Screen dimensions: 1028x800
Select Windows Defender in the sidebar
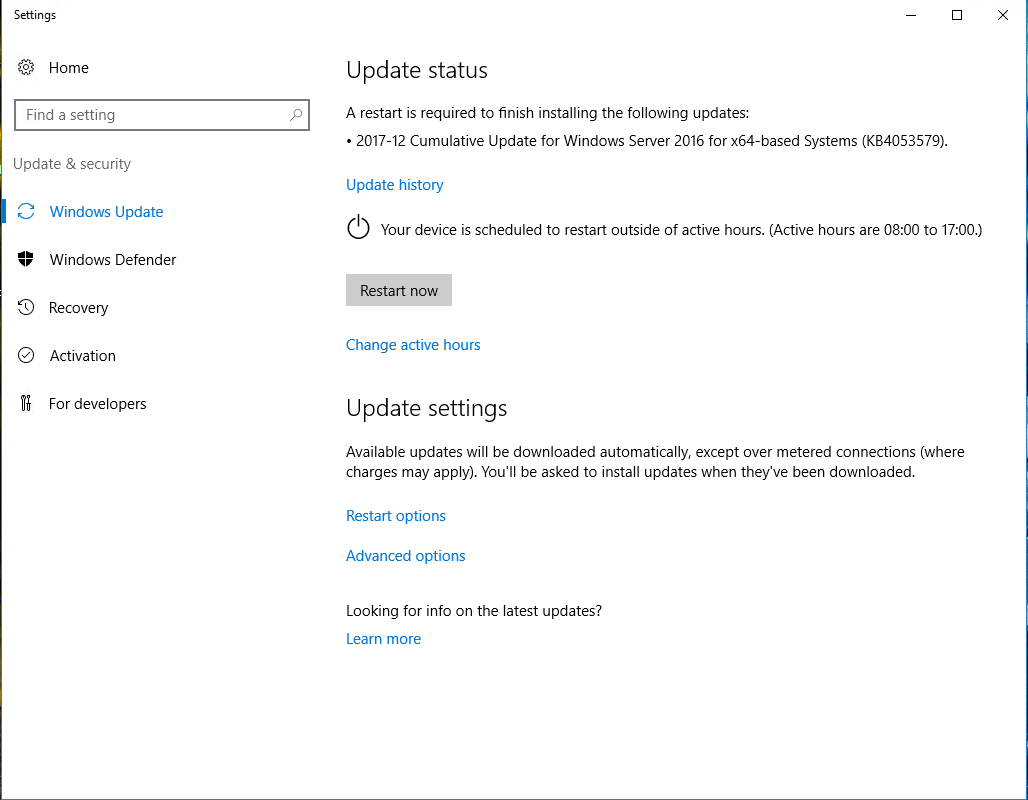point(111,259)
